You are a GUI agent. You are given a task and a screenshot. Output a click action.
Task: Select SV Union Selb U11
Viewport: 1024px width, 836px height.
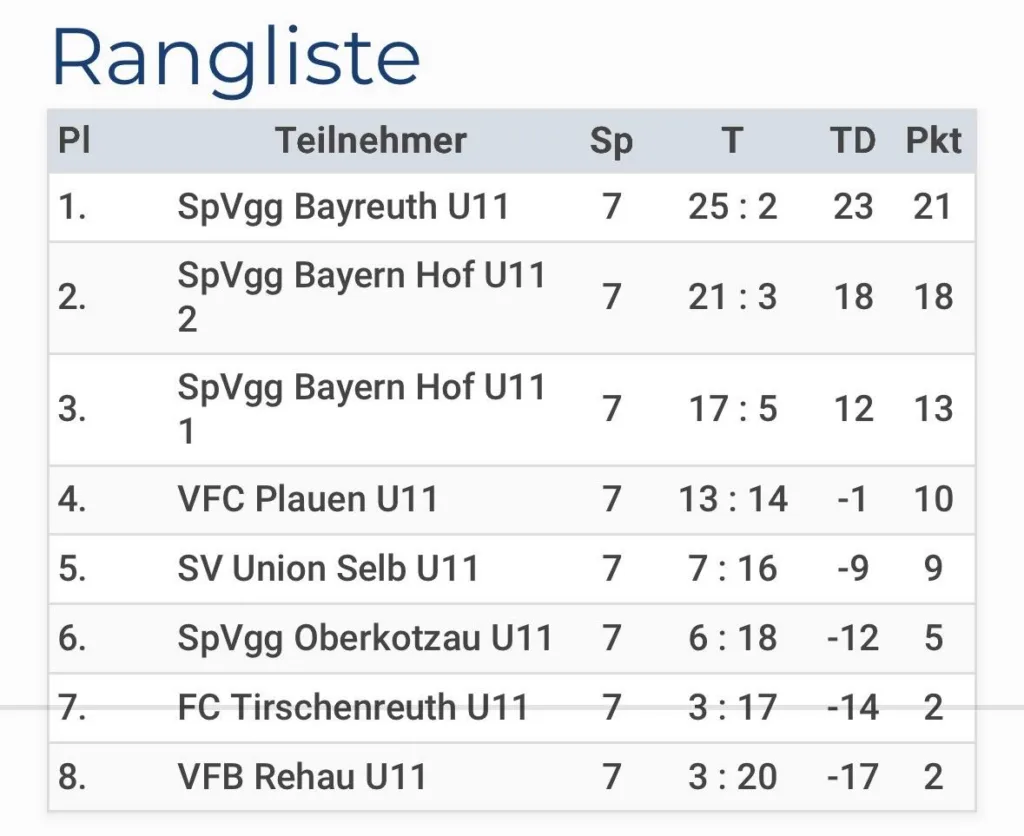[x=328, y=569]
